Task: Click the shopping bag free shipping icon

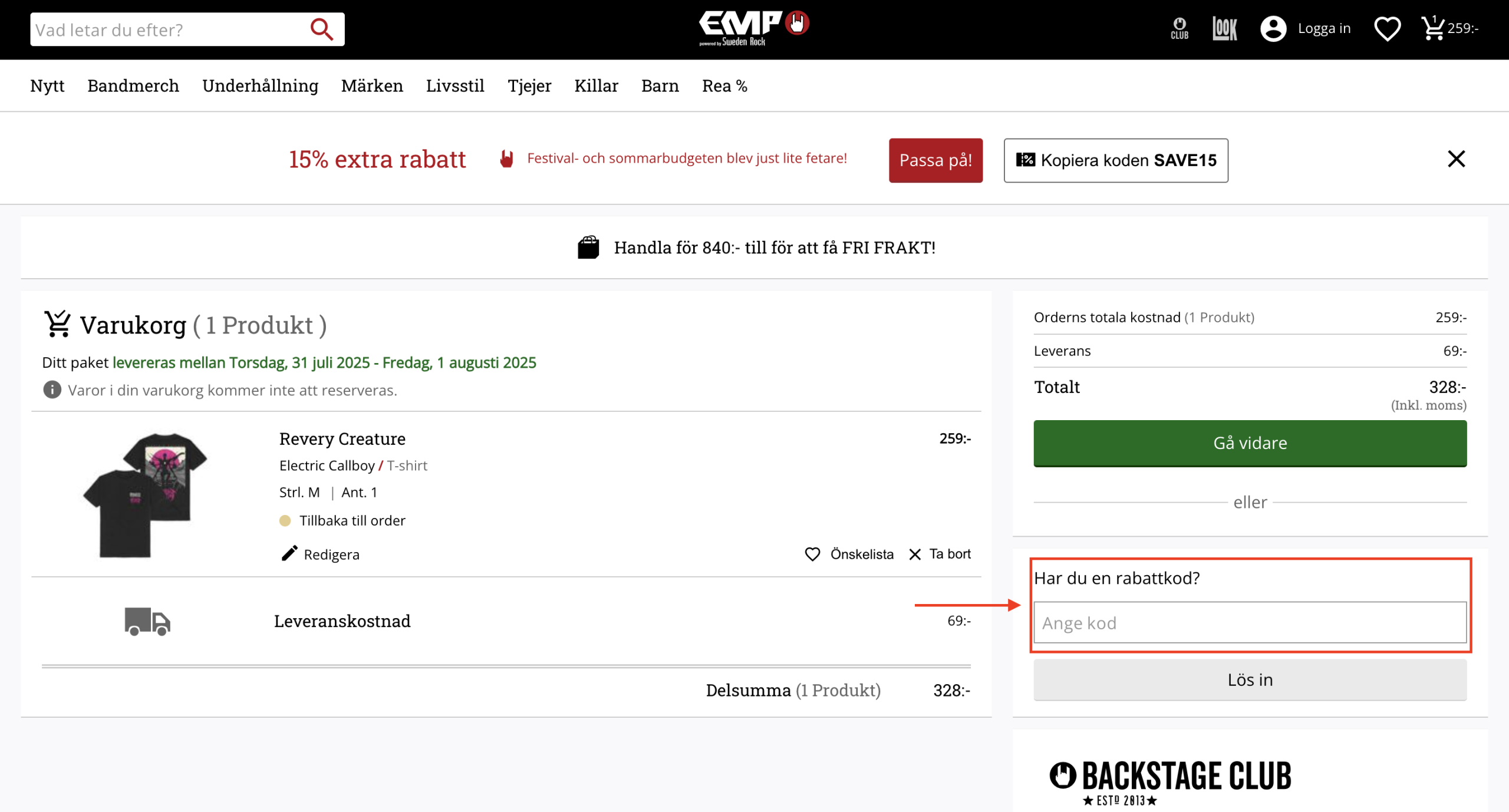Action: pos(588,247)
